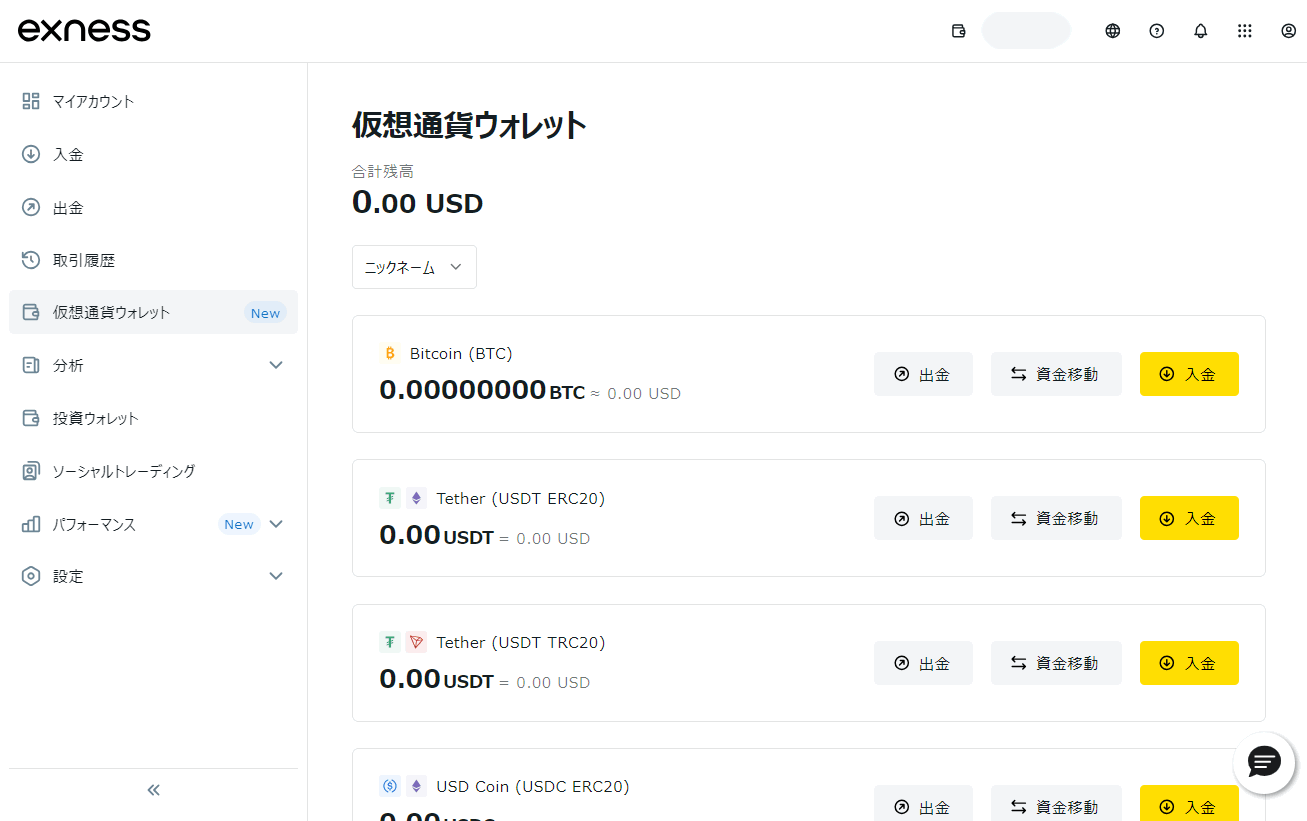The width and height of the screenshot is (1307, 821).
Task: Open 入金 in the sidebar
Action: point(153,154)
